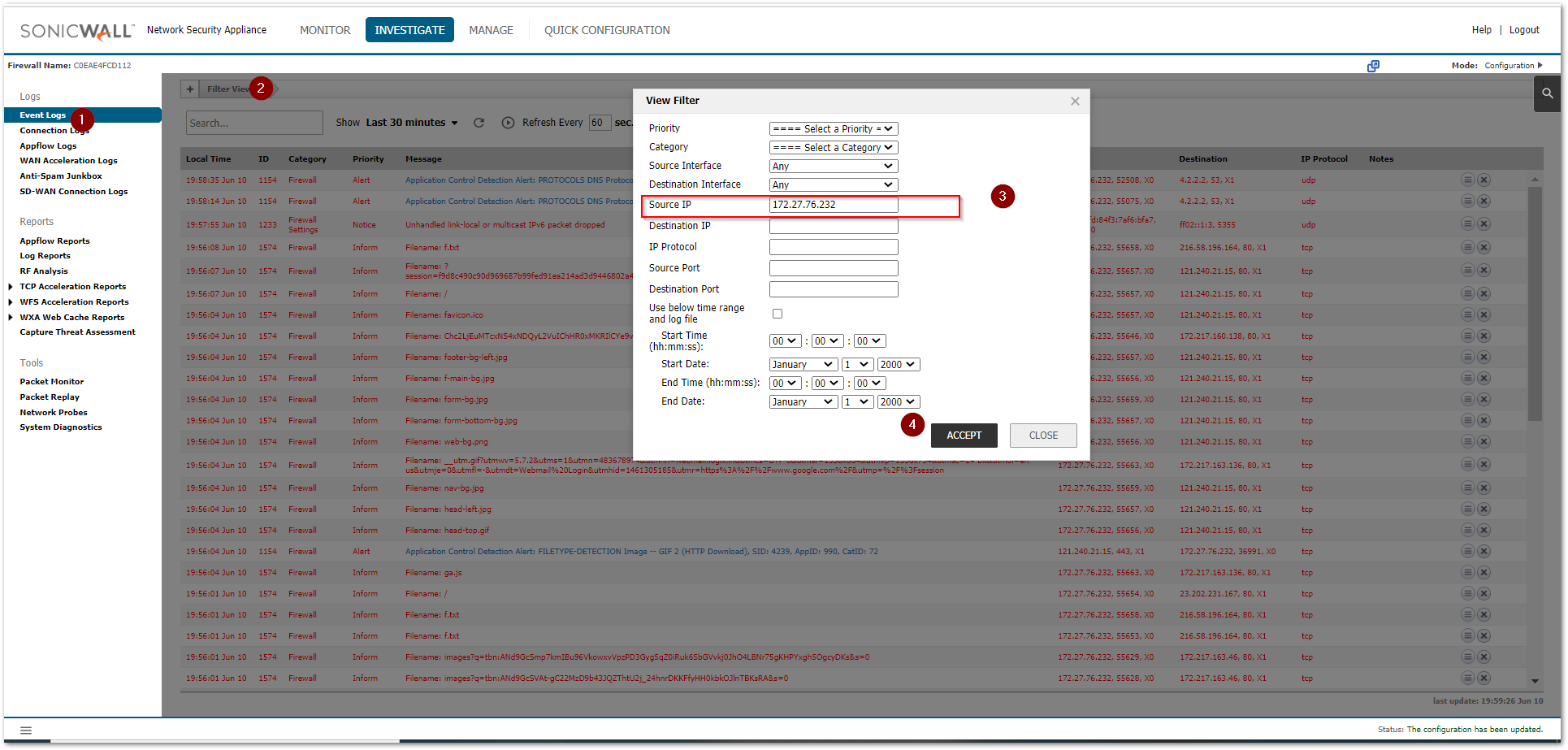
Task: Open the FILETYPE-DETECTION Image alert message link
Action: (x=642, y=551)
